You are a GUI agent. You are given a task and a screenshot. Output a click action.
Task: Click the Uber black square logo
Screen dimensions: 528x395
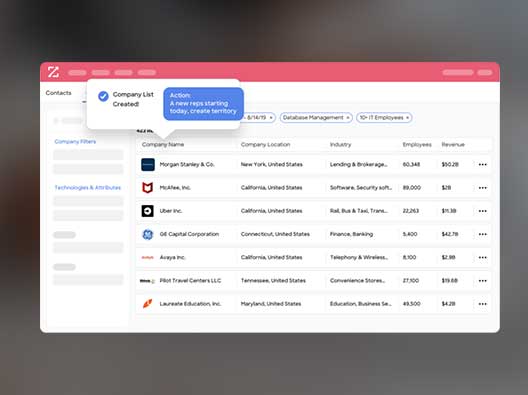tap(147, 211)
